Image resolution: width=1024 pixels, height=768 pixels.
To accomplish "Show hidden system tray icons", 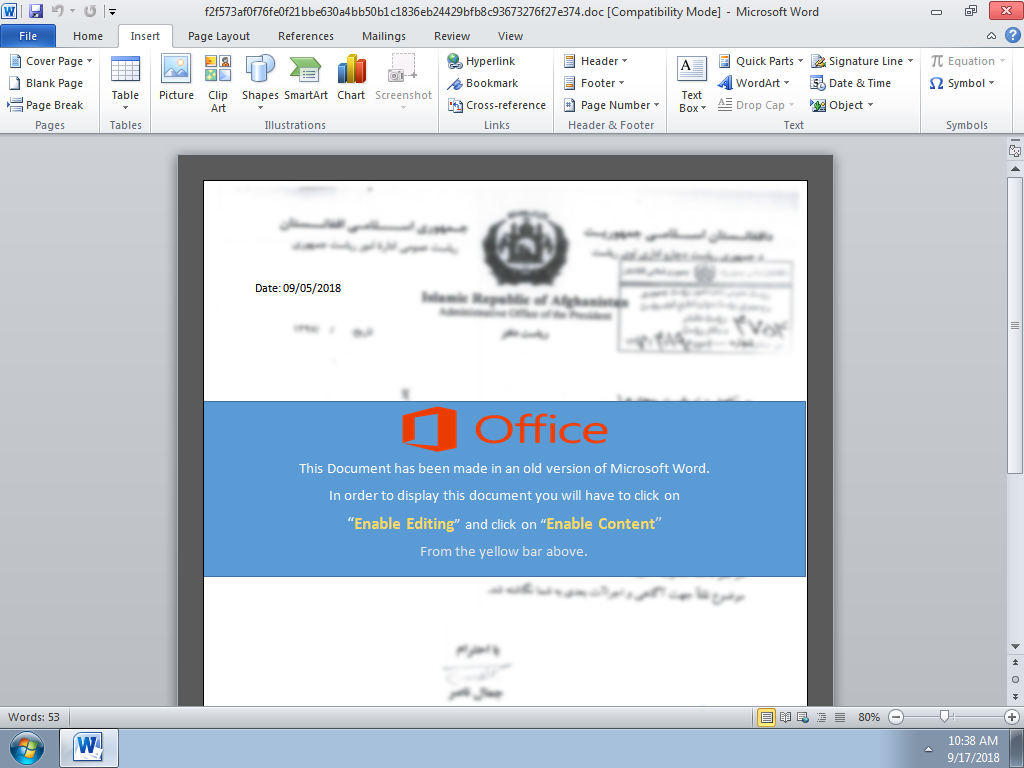I will [x=928, y=749].
